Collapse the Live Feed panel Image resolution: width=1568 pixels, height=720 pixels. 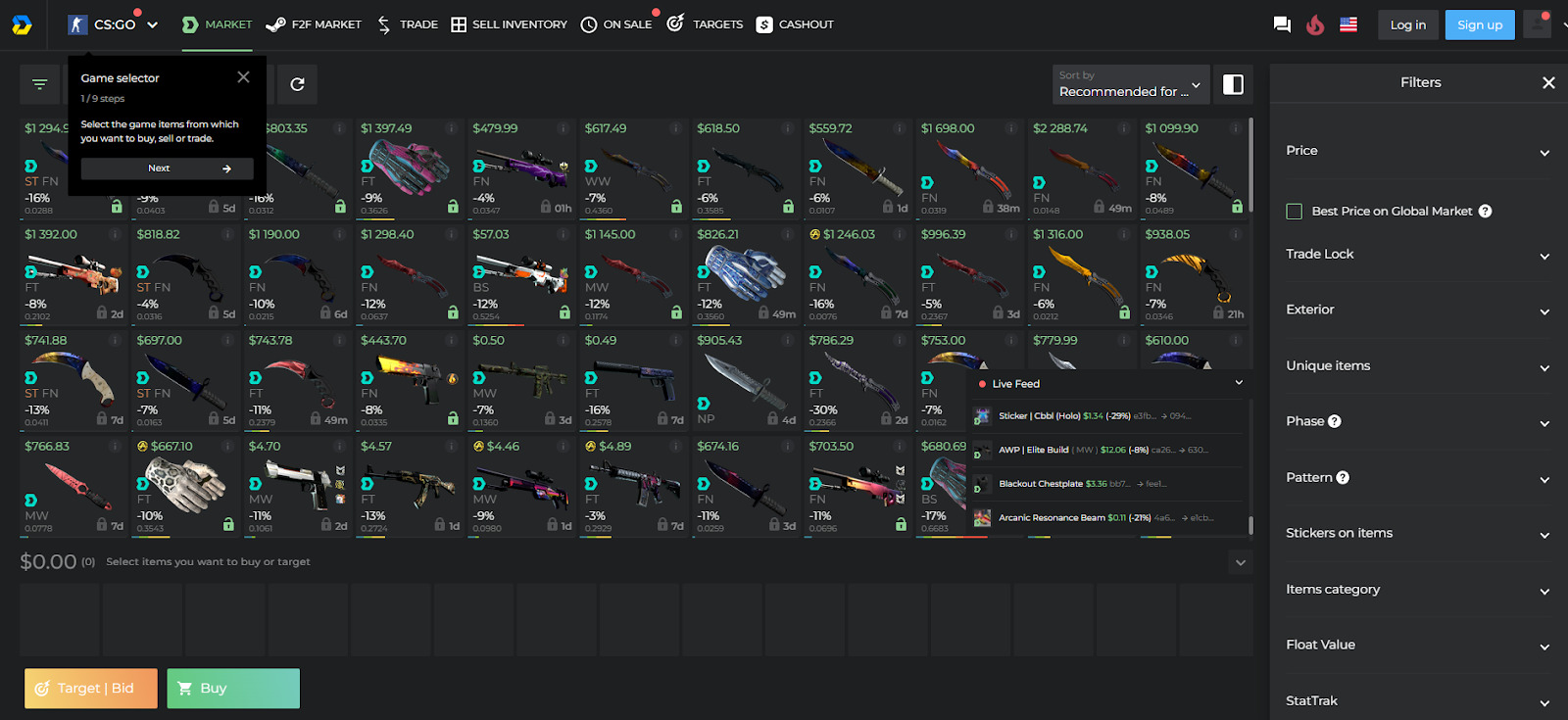(x=1239, y=383)
